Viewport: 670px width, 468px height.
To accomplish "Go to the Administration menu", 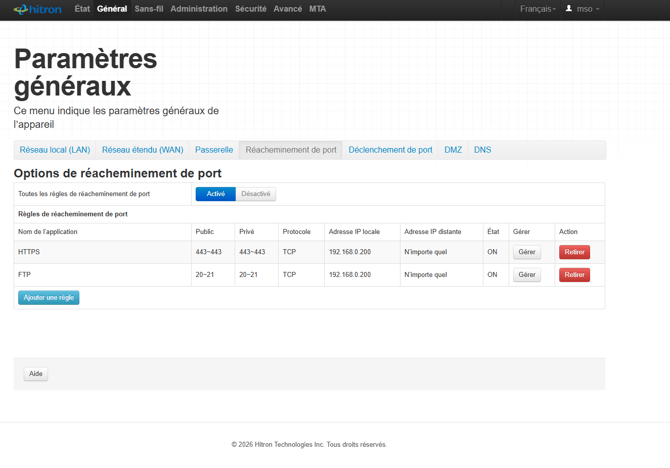I will coord(199,9).
